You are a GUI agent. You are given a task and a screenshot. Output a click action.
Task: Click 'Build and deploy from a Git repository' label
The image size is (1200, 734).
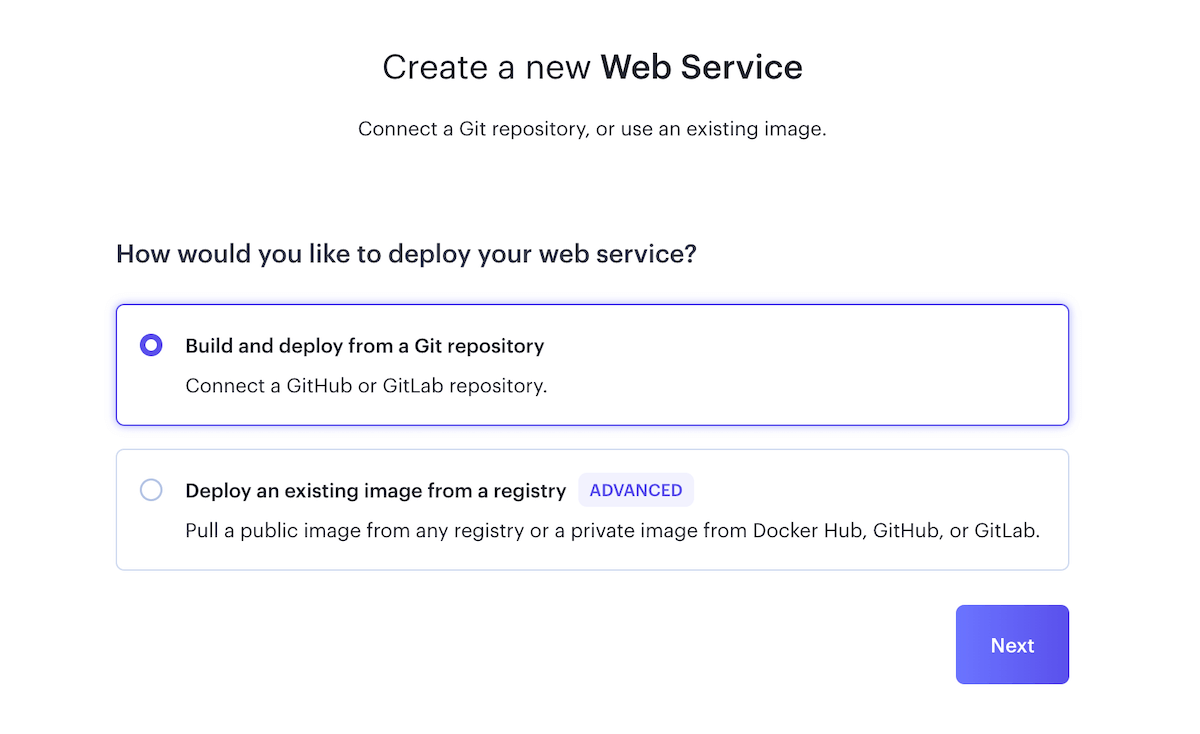(x=365, y=346)
